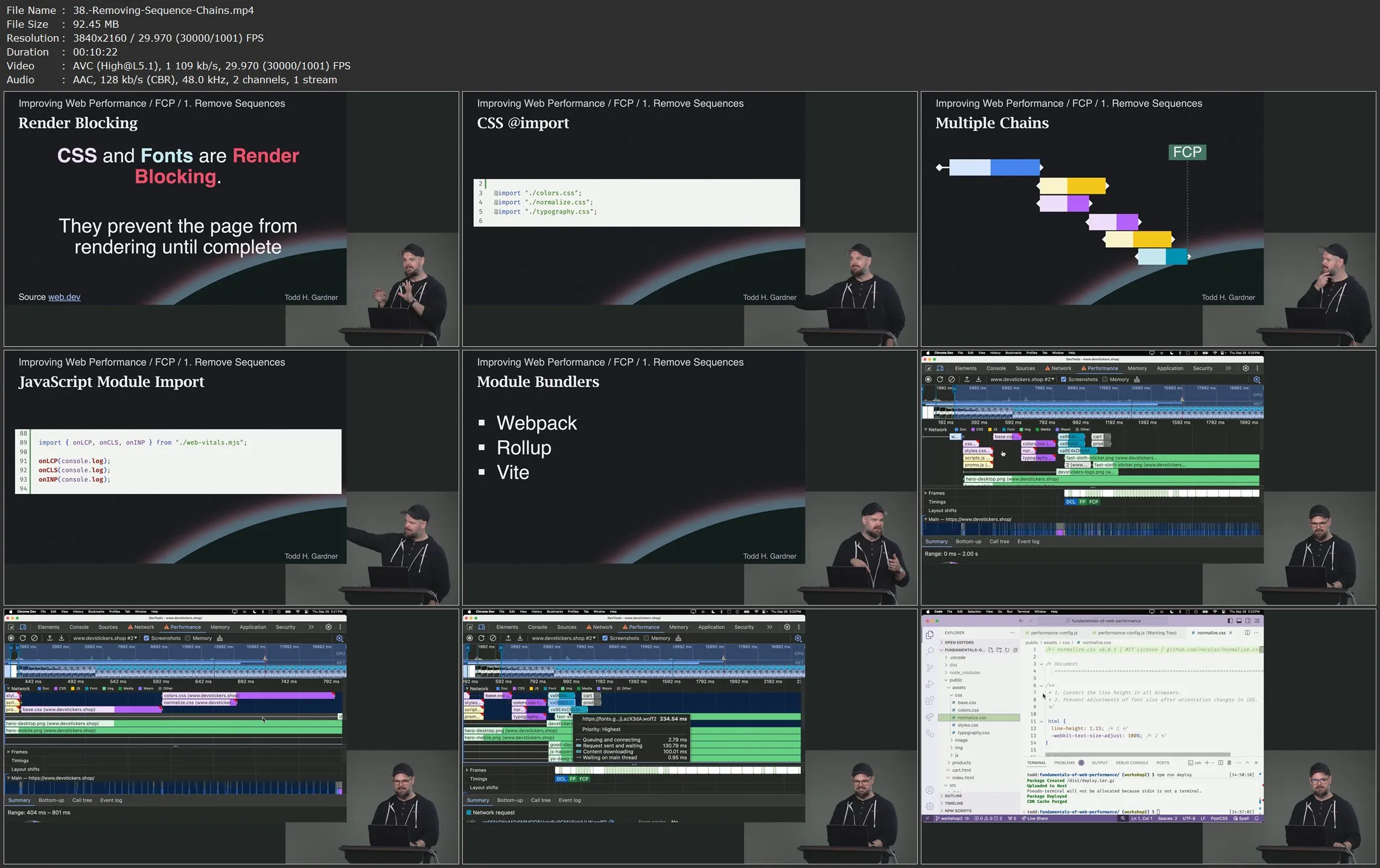Click Spaces: 2 in VS Code status bar
Screen dimensions: 1380x868
coord(1167,819)
